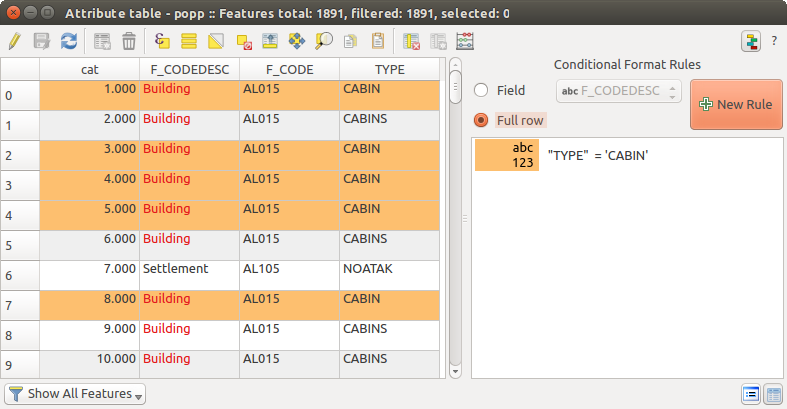
Task: Click the delete selected features trash icon
Action: click(129, 41)
